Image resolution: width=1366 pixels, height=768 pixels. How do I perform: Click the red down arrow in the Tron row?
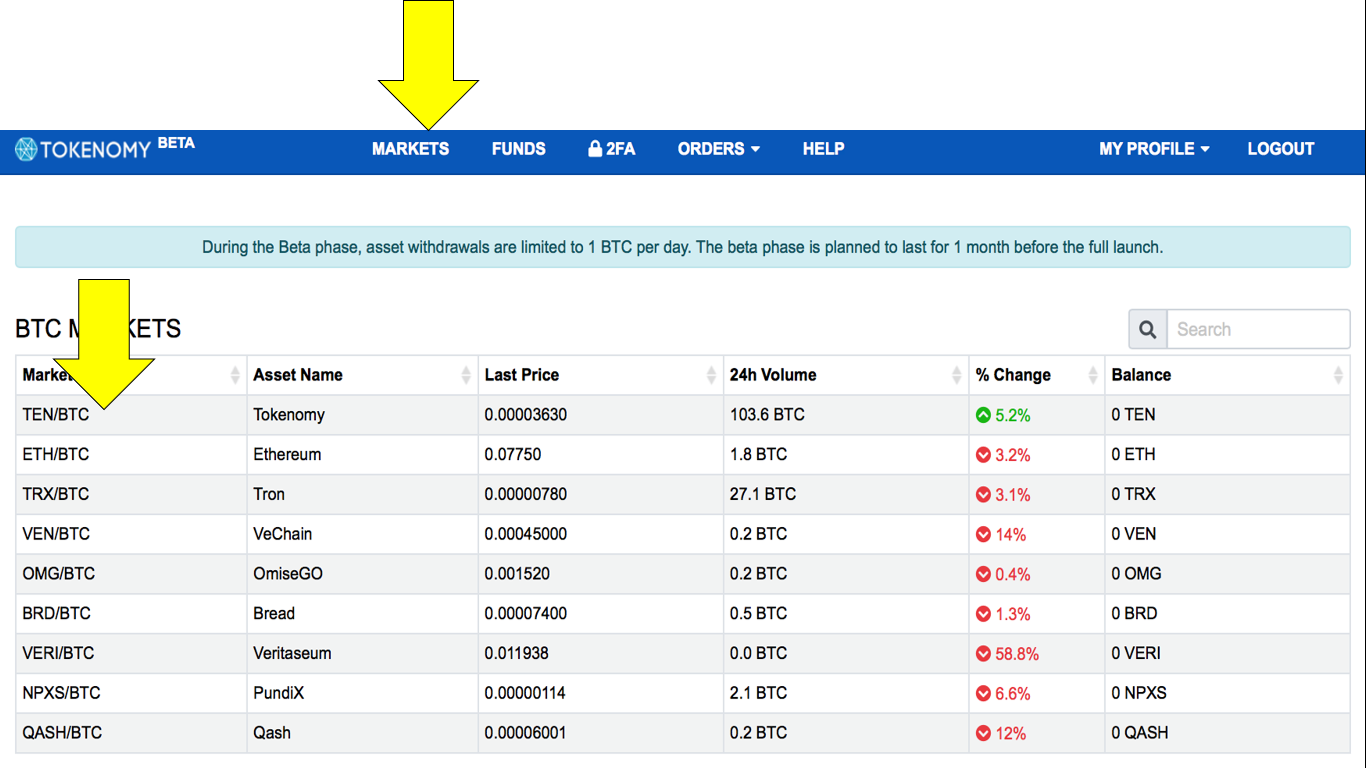983,495
